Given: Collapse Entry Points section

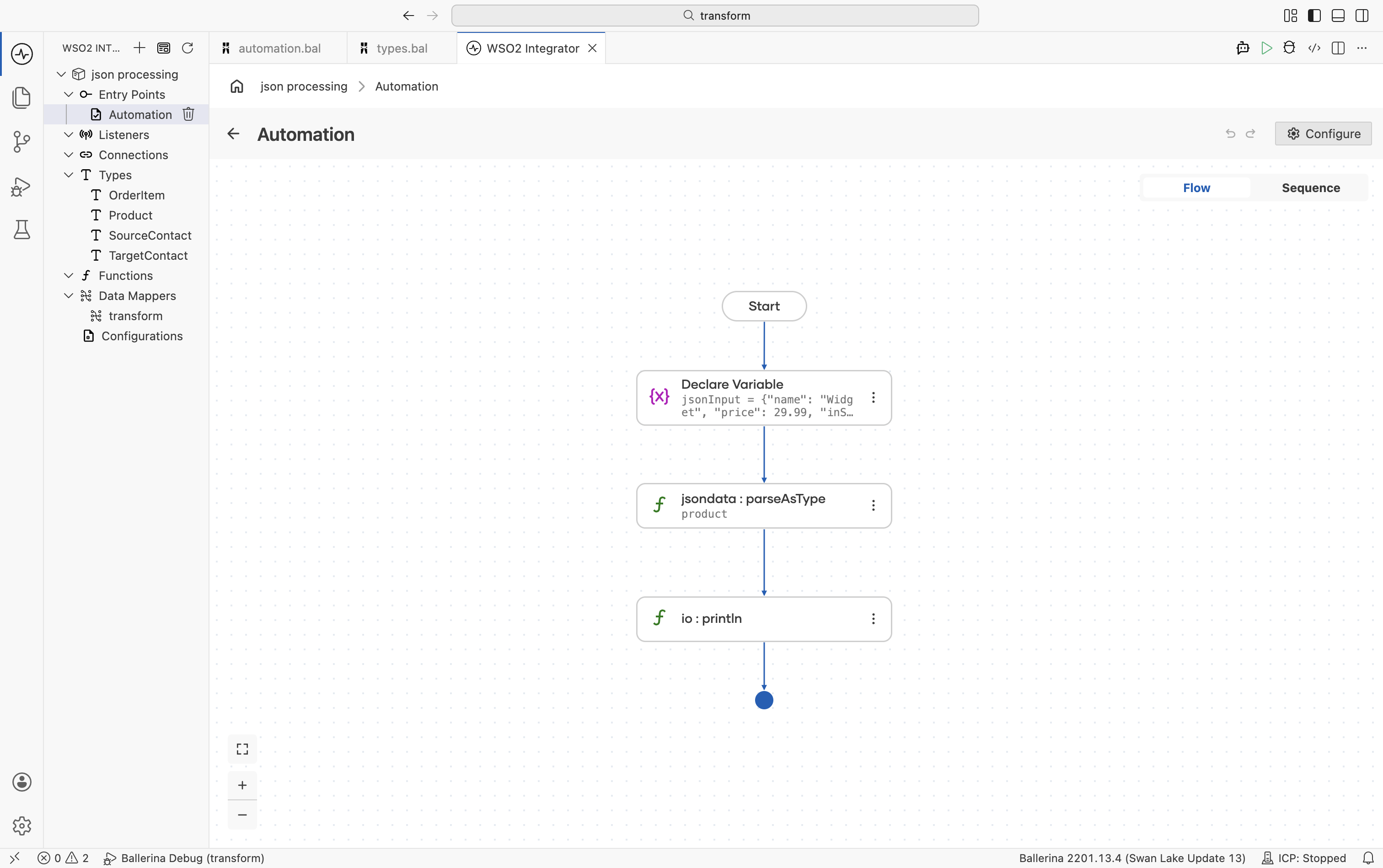Looking at the screenshot, I should [x=68, y=94].
